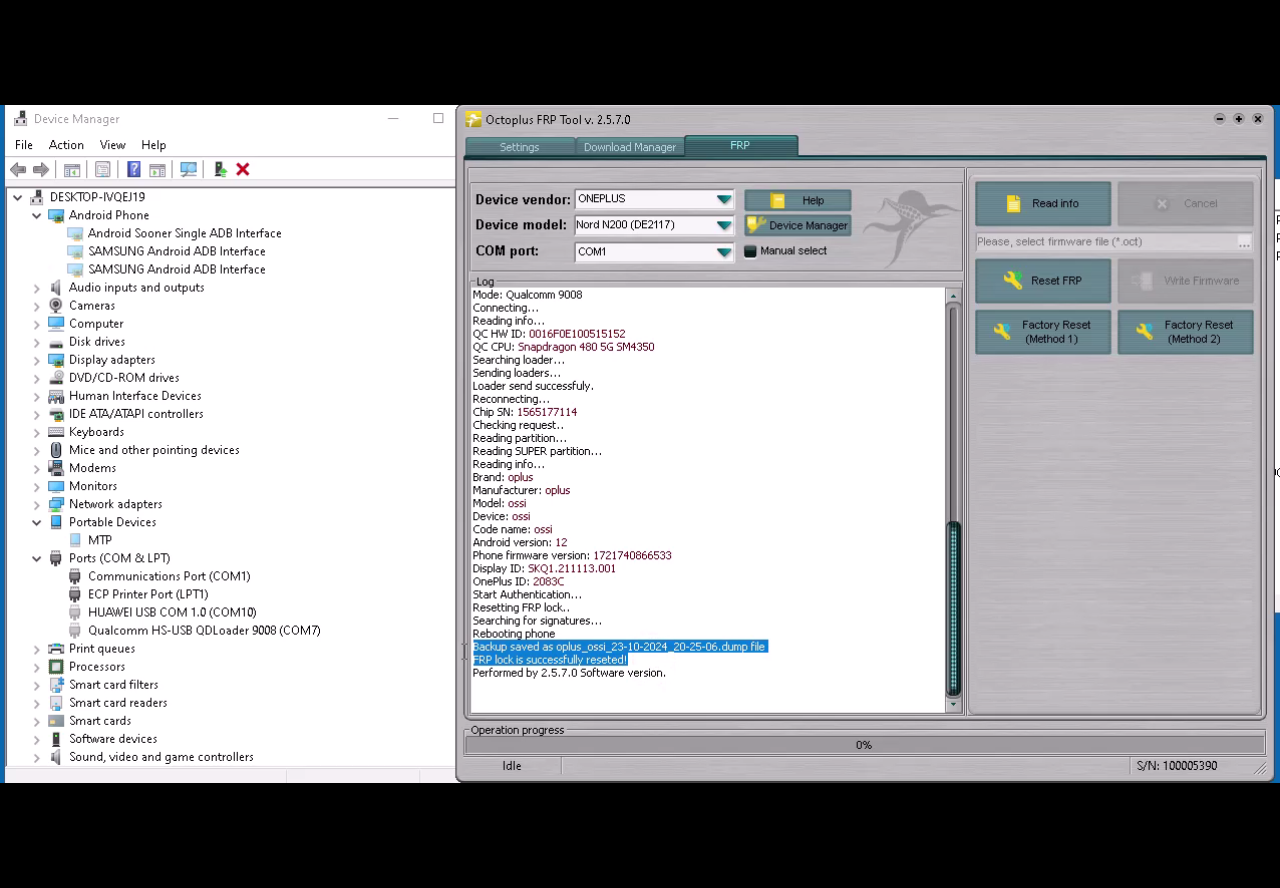1280x888 pixels.
Task: Expand the Display adapters node
Action: pos(37,360)
